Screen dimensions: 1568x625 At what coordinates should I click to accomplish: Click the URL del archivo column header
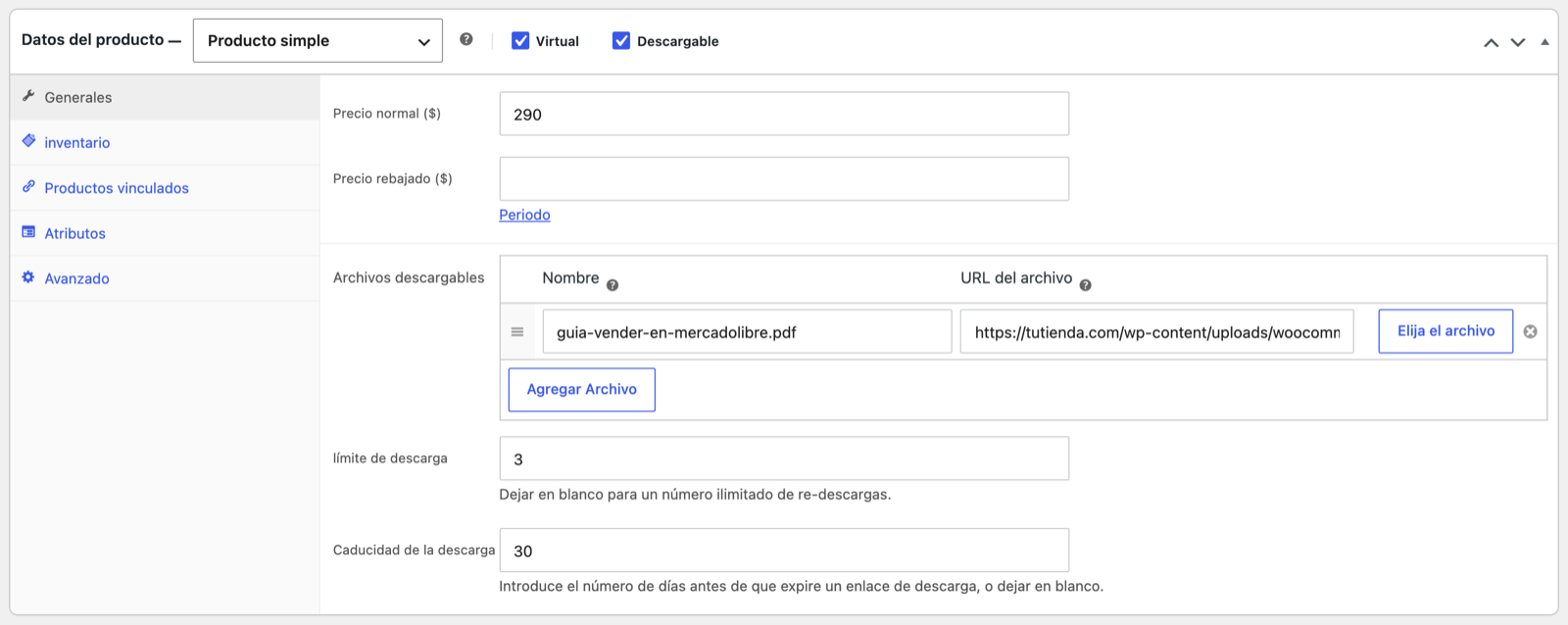[x=1016, y=278]
